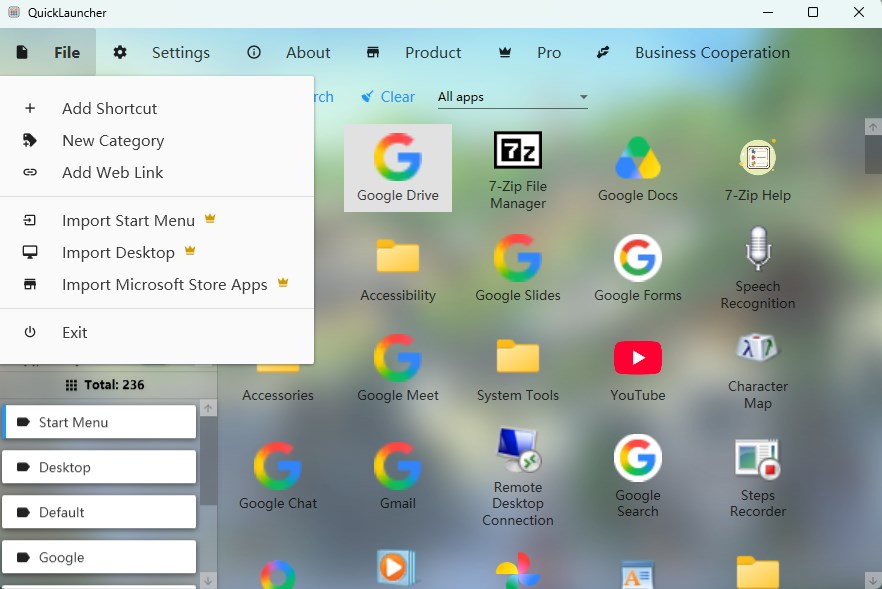882x589 pixels.
Task: Open the Settings menu
Action: pyautogui.click(x=161, y=52)
